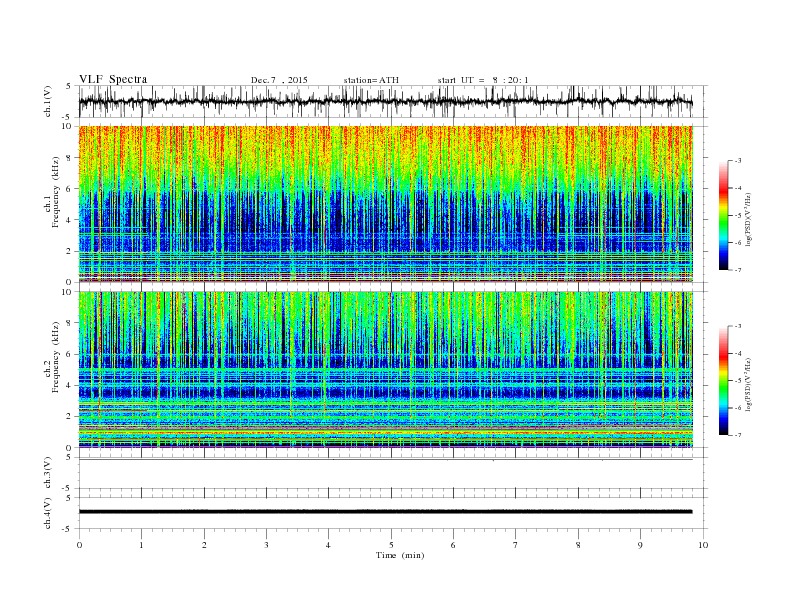The width and height of the screenshot is (792, 612).
Task: Click the ch.2 spectrogram color bar
Action: (x=723, y=380)
